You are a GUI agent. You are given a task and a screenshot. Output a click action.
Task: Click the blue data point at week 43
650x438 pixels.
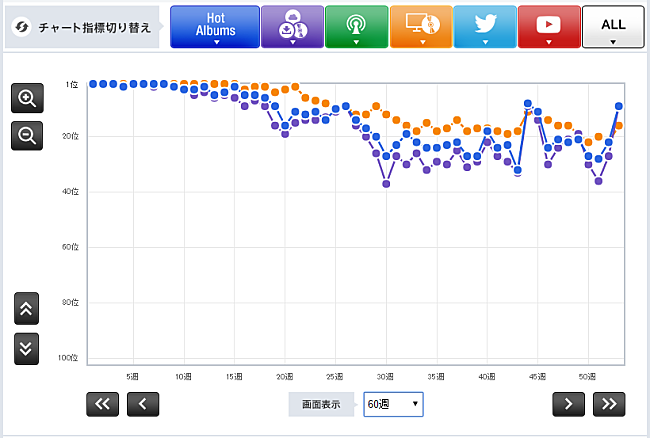pyautogui.click(x=517, y=171)
